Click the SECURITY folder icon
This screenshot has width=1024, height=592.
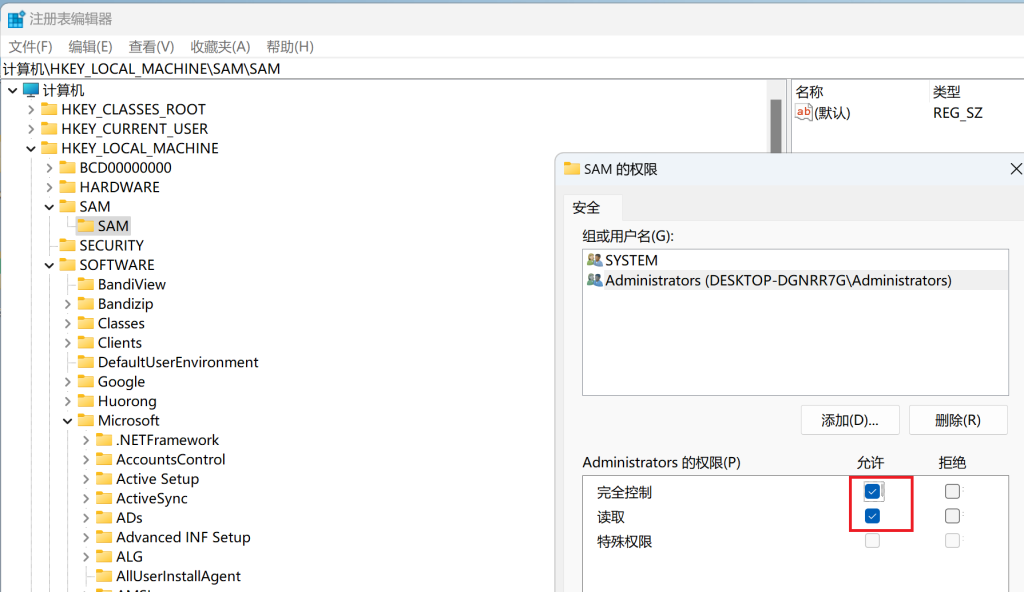(x=67, y=246)
